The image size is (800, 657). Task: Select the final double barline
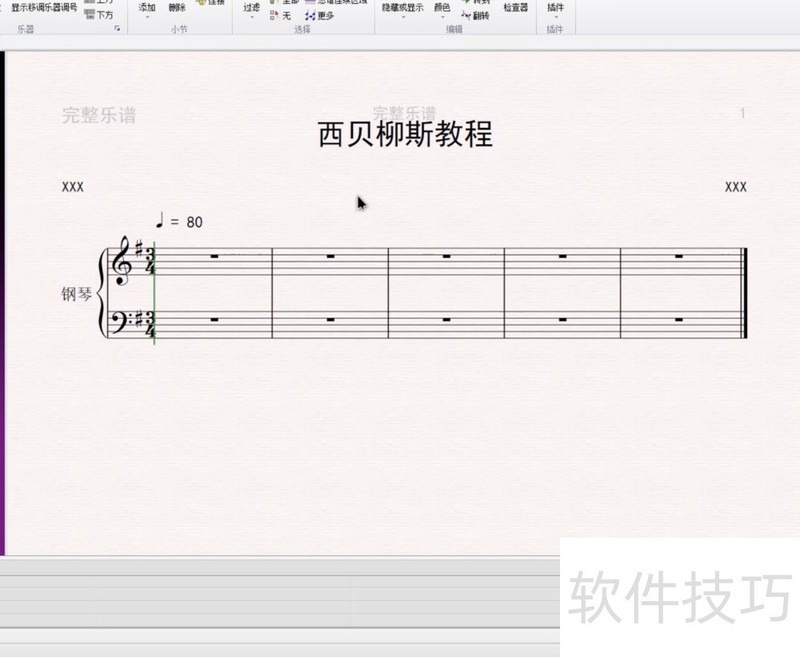click(744, 293)
